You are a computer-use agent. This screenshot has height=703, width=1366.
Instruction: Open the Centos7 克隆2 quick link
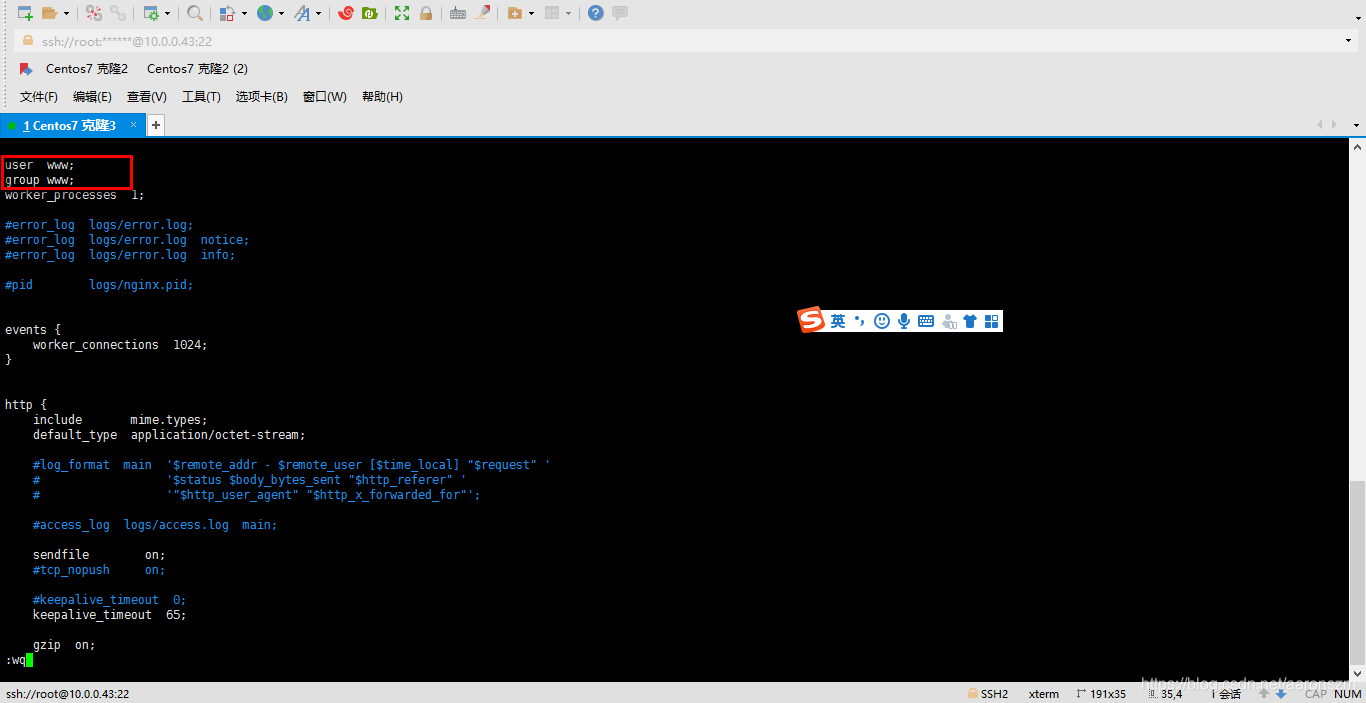pos(87,69)
